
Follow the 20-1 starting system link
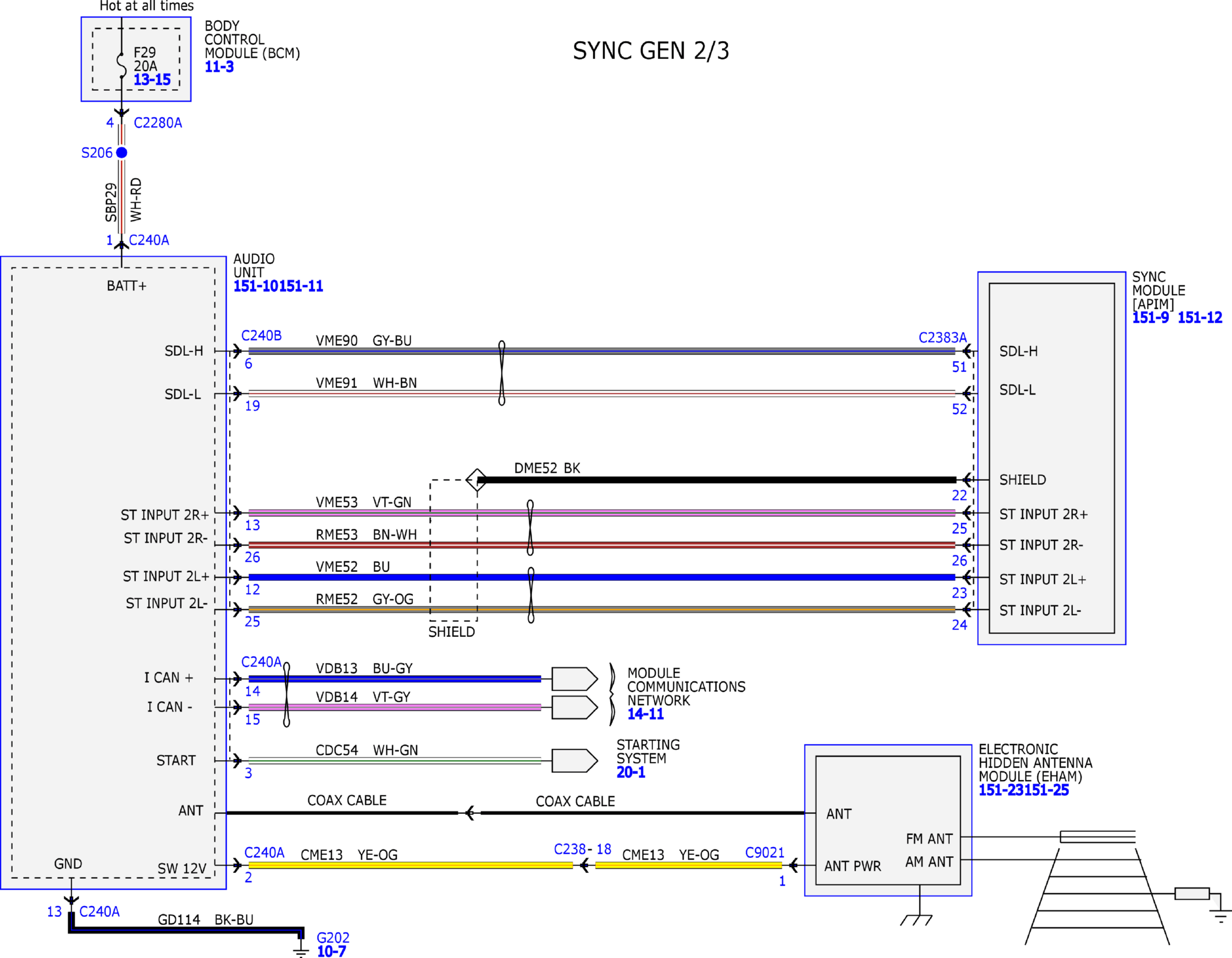click(630, 772)
